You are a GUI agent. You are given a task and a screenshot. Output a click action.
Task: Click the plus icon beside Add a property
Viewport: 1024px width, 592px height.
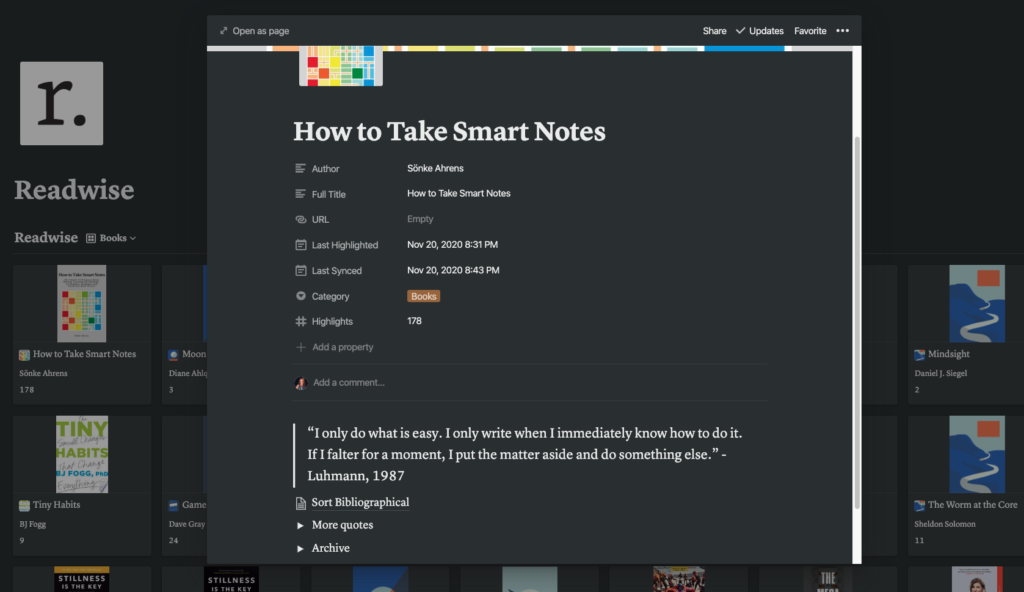coord(300,347)
